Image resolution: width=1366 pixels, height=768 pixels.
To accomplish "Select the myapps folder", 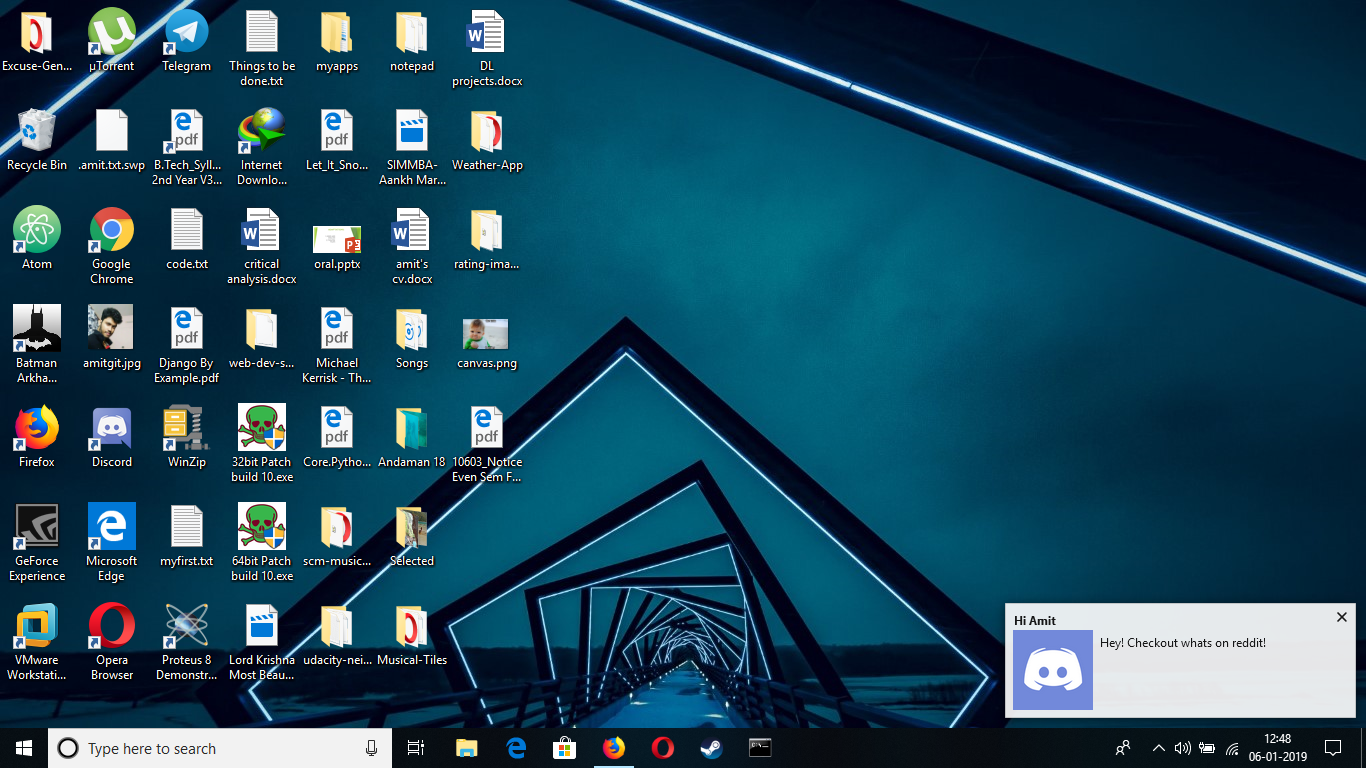I will (337, 42).
